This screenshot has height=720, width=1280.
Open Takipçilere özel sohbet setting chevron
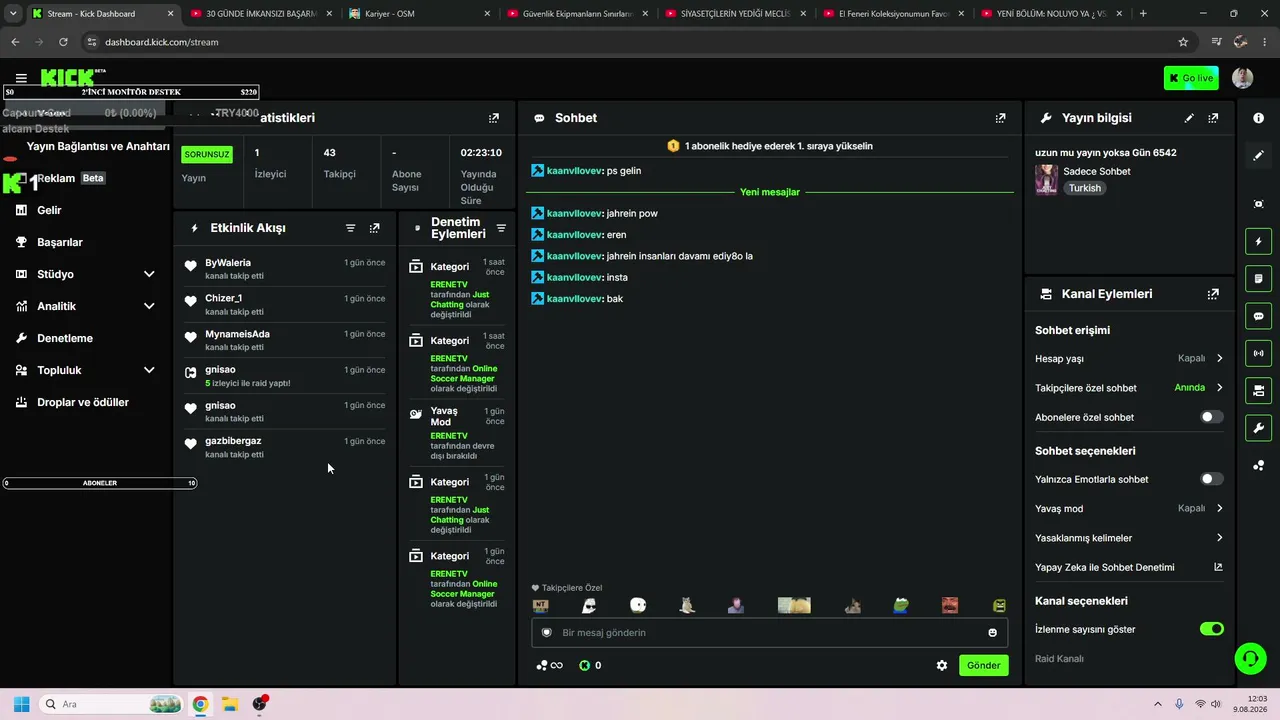(x=1220, y=388)
